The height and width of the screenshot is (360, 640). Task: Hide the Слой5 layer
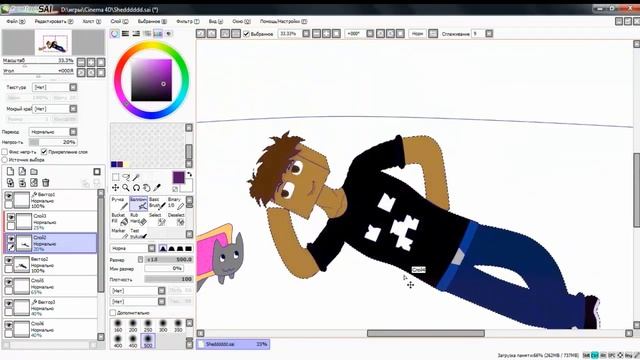(9, 282)
